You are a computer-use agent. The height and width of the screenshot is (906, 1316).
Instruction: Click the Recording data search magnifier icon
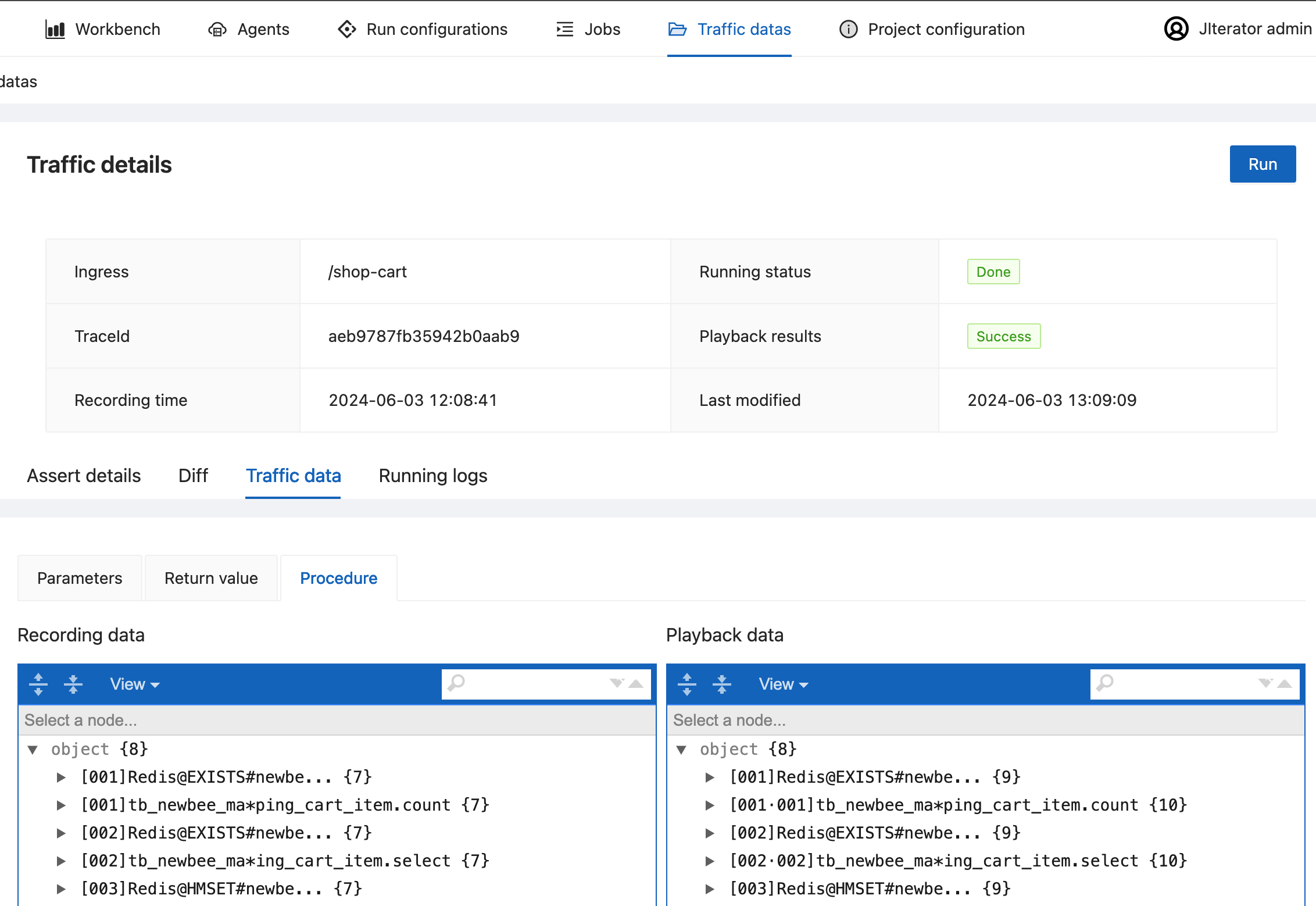pos(457,683)
